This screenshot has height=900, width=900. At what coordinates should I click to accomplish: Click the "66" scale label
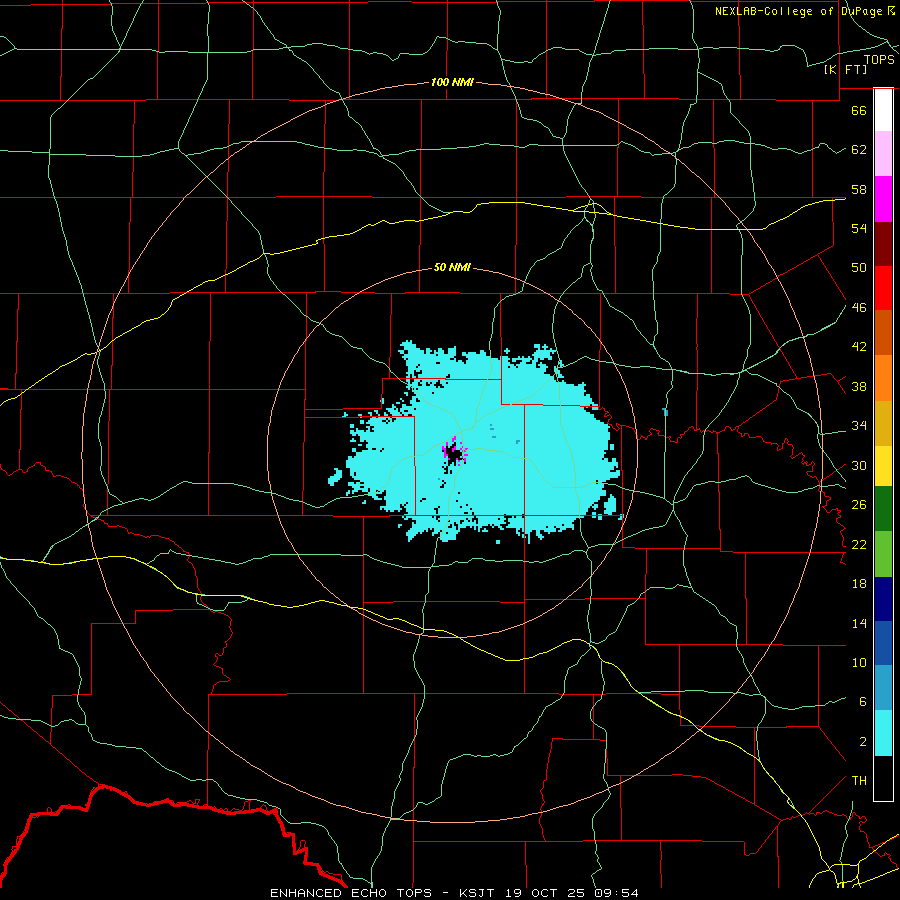859,110
